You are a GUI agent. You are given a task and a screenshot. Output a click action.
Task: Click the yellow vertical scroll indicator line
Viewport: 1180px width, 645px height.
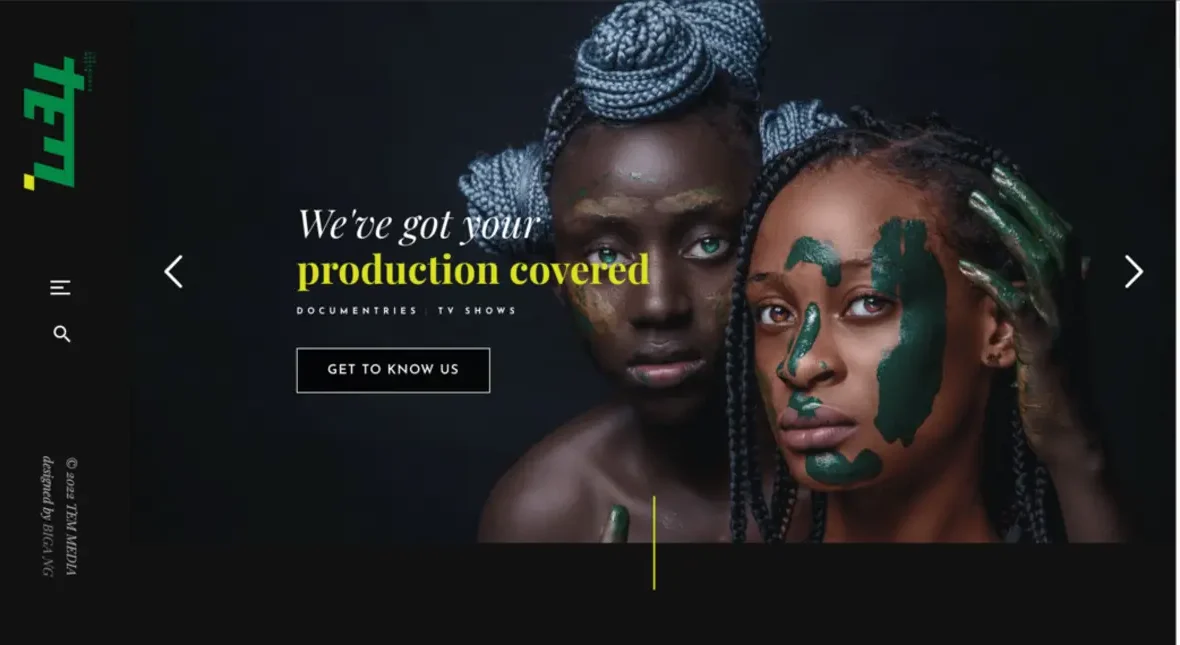click(654, 543)
